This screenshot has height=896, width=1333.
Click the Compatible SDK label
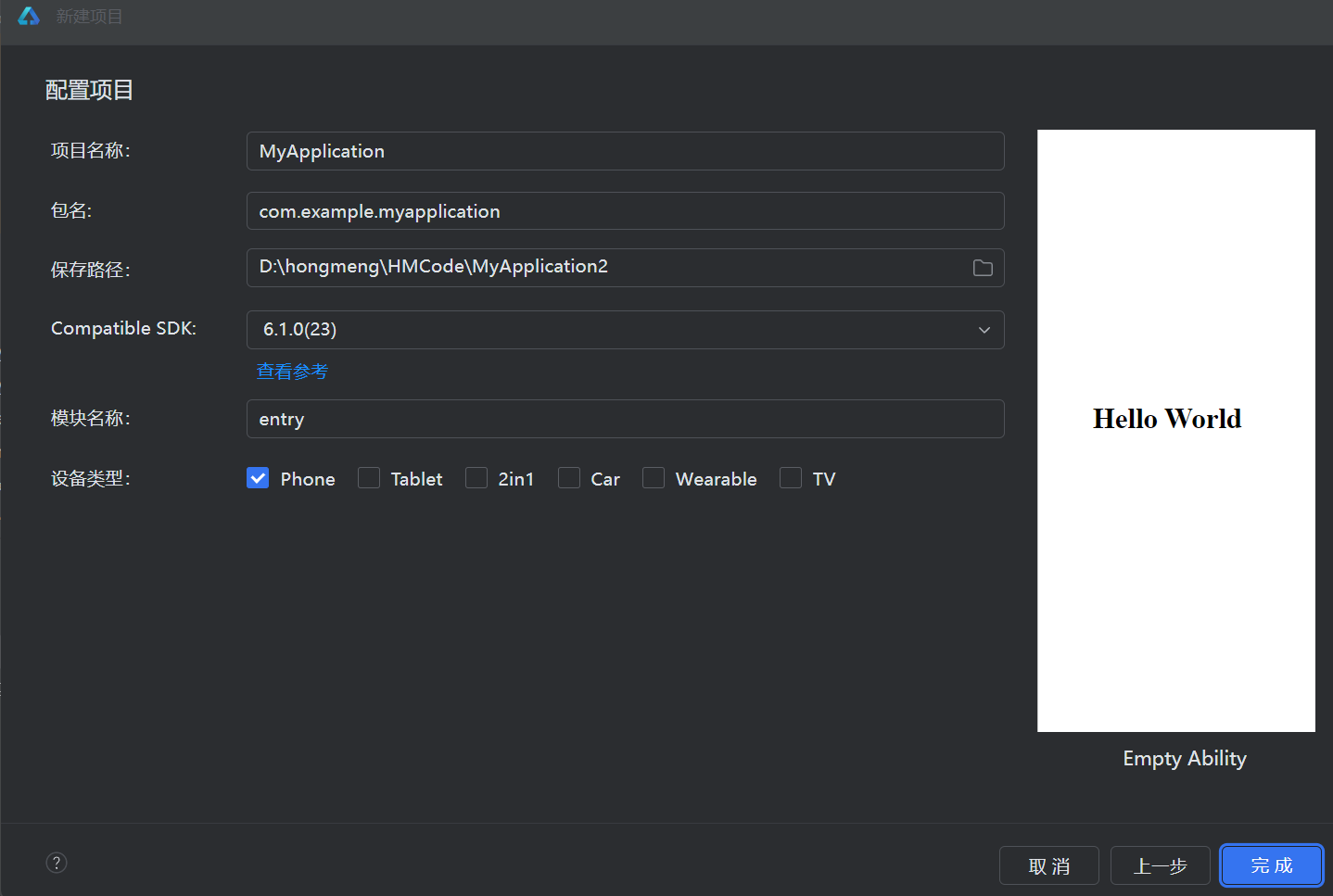click(124, 329)
